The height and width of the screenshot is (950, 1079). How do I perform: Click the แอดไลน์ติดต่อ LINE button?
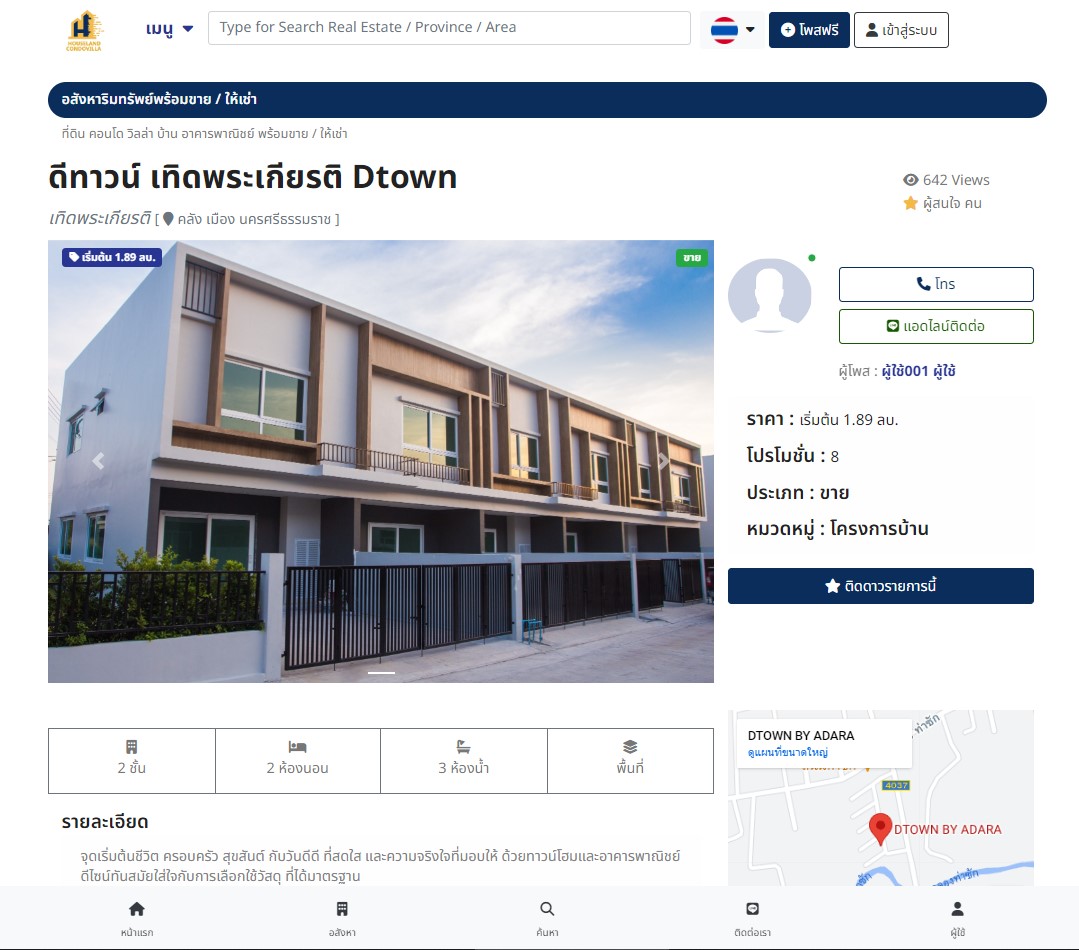pyautogui.click(x=935, y=326)
